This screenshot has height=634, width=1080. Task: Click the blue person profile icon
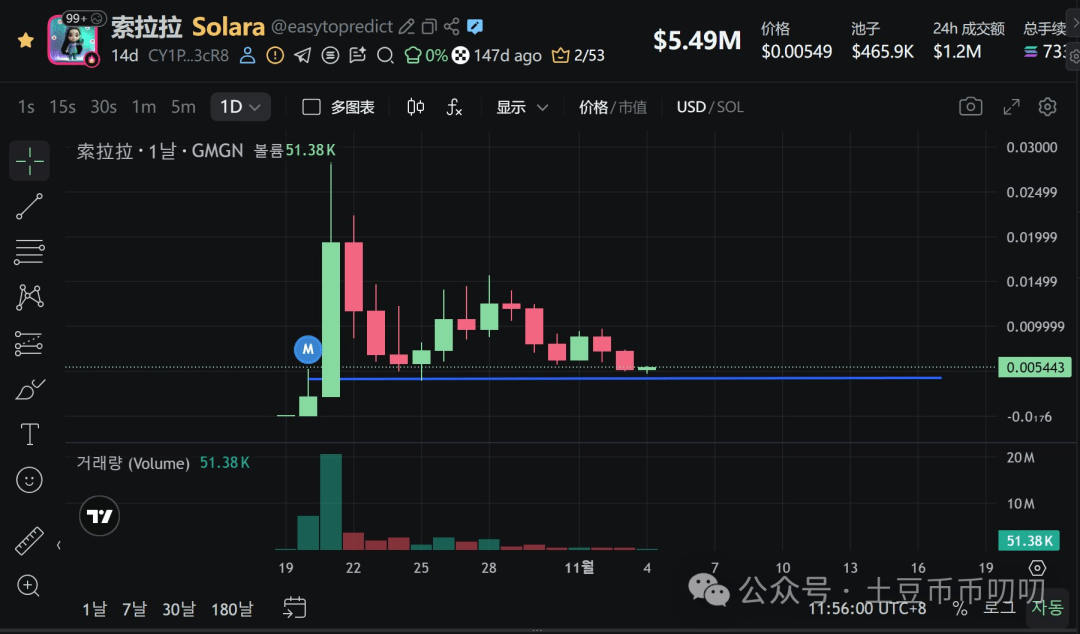[x=247, y=55]
